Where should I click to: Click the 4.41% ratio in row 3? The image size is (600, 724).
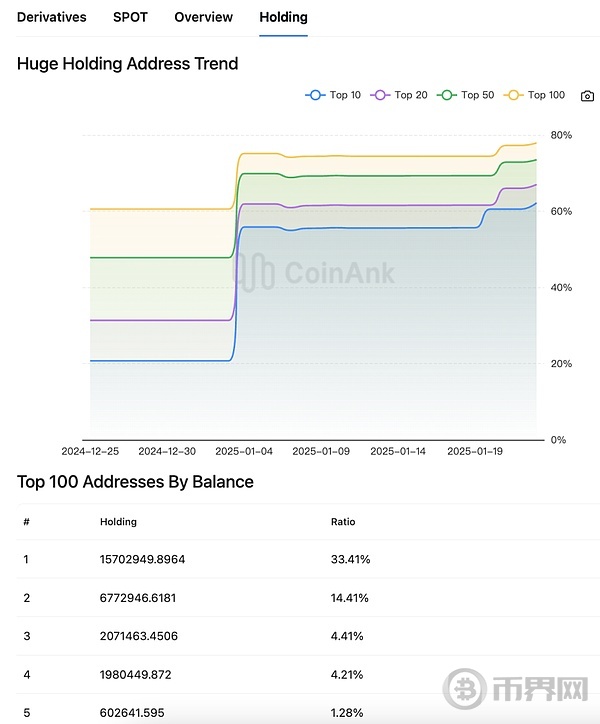pos(347,636)
